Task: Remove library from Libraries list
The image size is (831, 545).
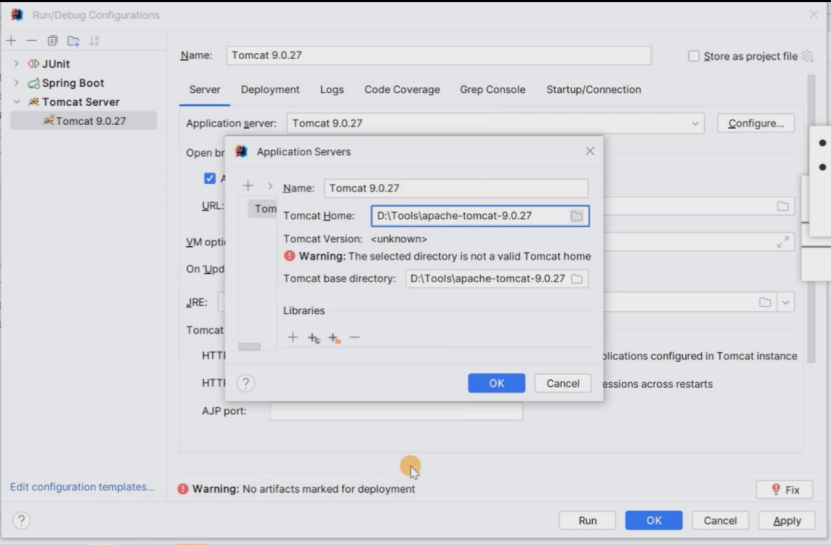Action: (x=355, y=337)
